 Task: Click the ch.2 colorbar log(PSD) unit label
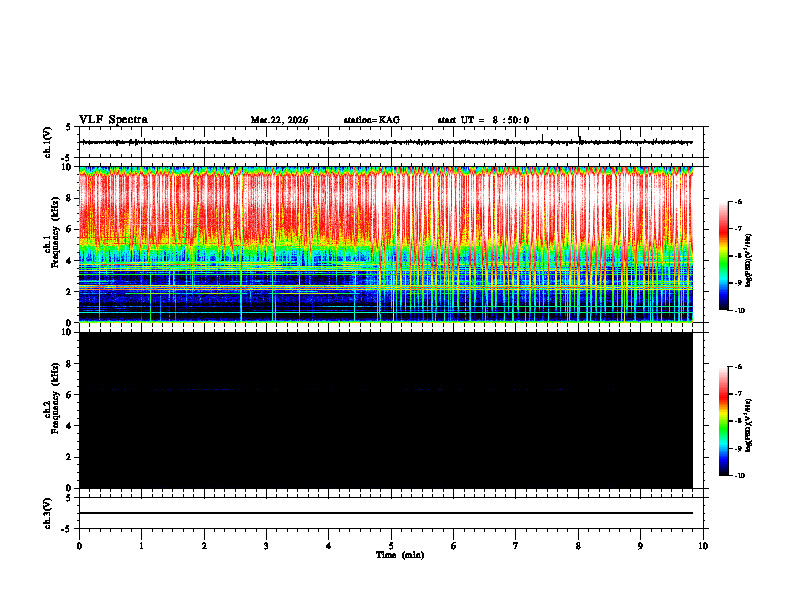pos(749,426)
